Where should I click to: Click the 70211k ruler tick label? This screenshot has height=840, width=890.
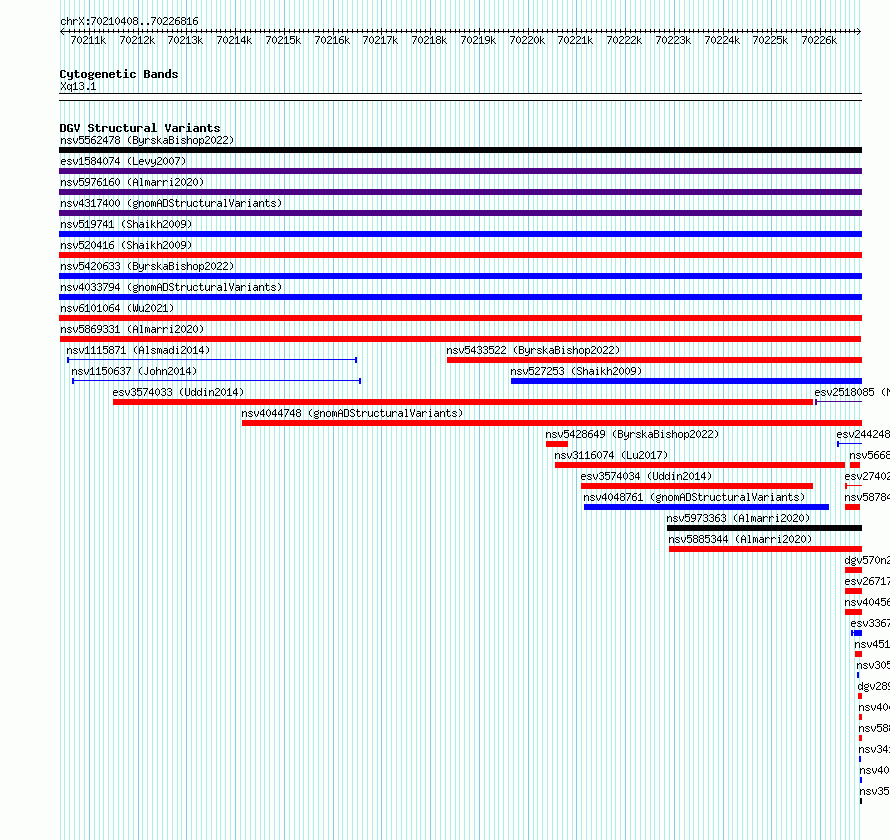tap(88, 40)
